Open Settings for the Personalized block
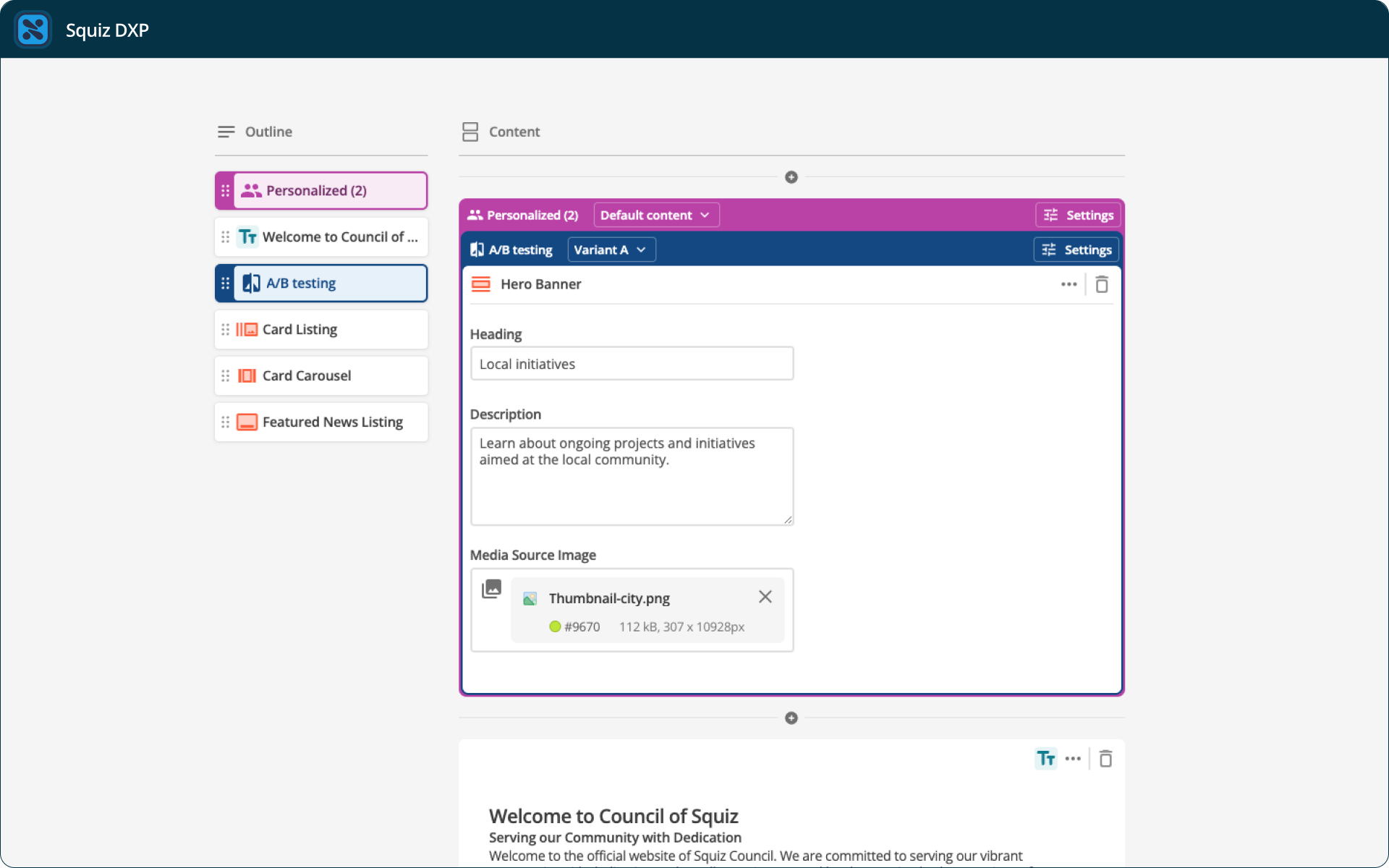 point(1078,215)
